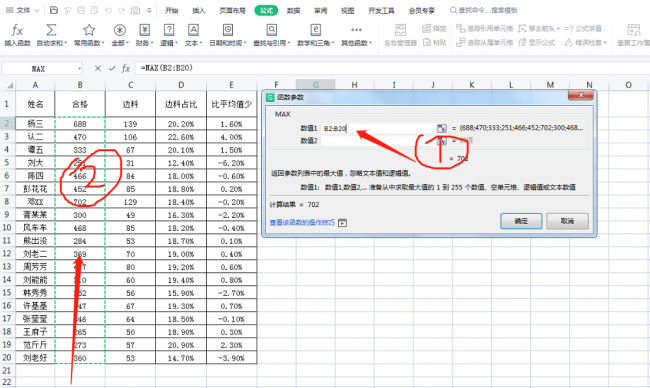650x388 pixels.
Task: Click the AutoSum (自动求和) sigma icon
Action: [51, 30]
